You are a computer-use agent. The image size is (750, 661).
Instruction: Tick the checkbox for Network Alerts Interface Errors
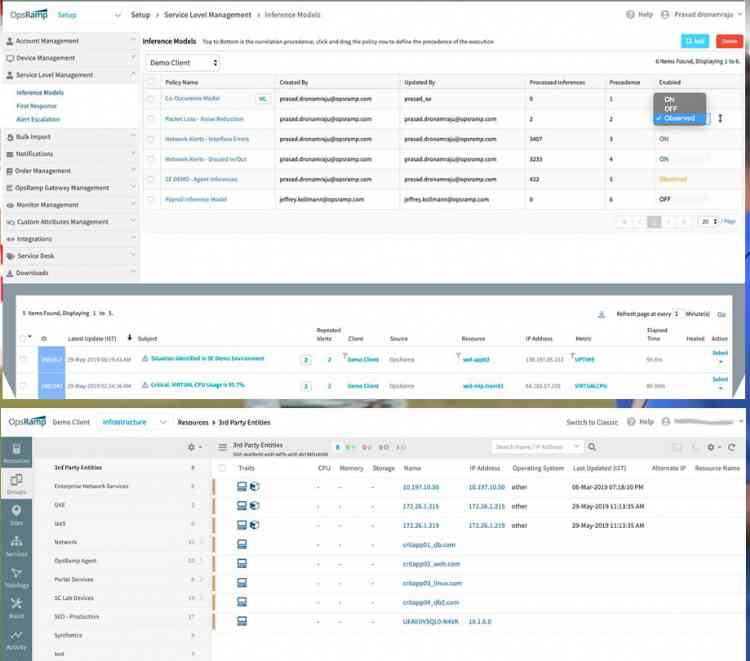[x=151, y=139]
